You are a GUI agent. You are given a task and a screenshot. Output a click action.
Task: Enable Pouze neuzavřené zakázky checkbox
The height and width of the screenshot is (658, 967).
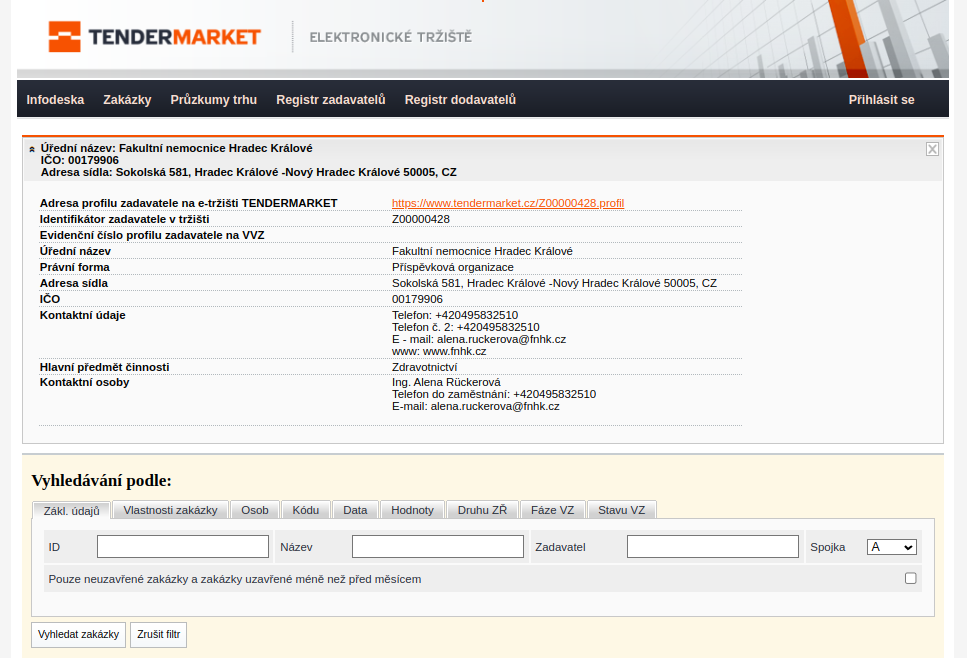pyautogui.click(x=910, y=578)
